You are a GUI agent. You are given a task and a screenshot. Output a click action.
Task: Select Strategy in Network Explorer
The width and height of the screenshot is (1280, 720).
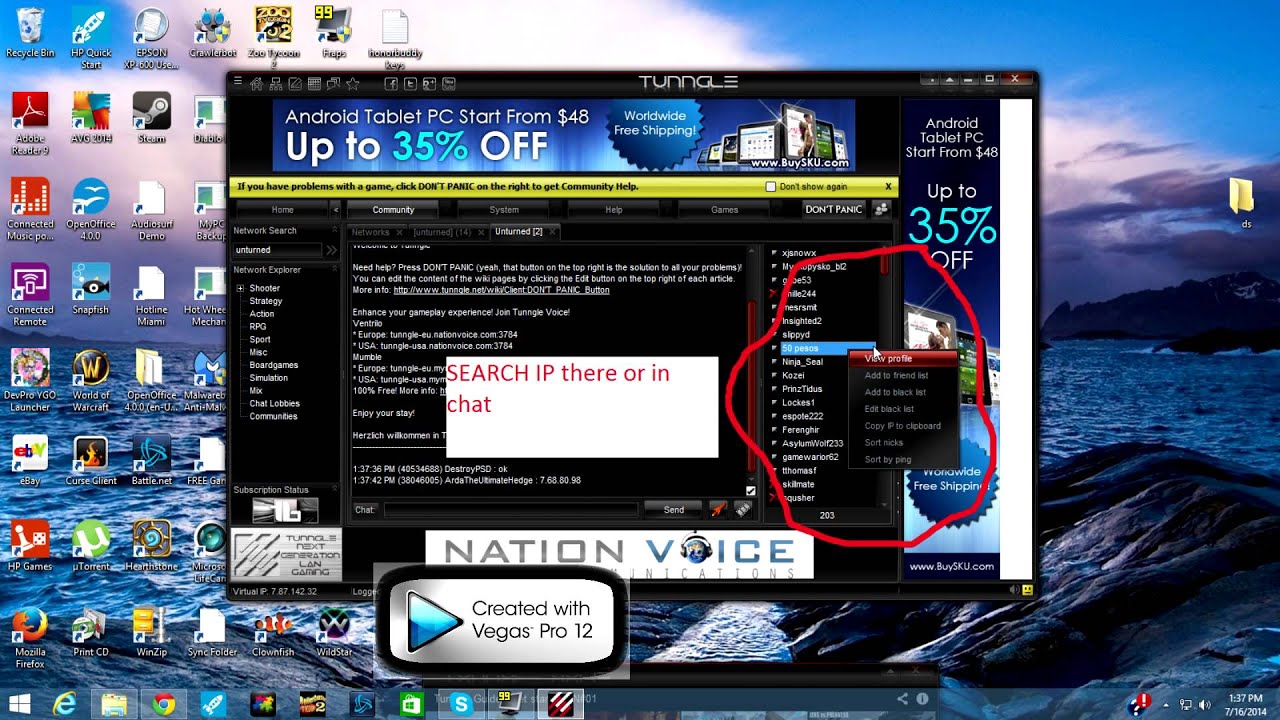(266, 301)
